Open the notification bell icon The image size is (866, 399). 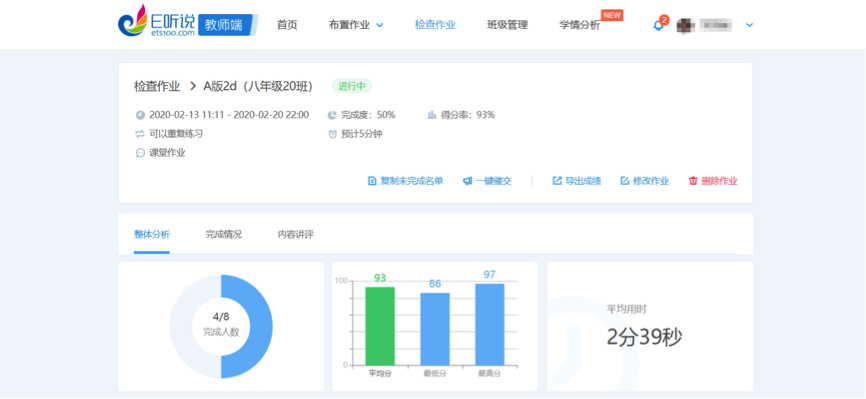tap(658, 25)
